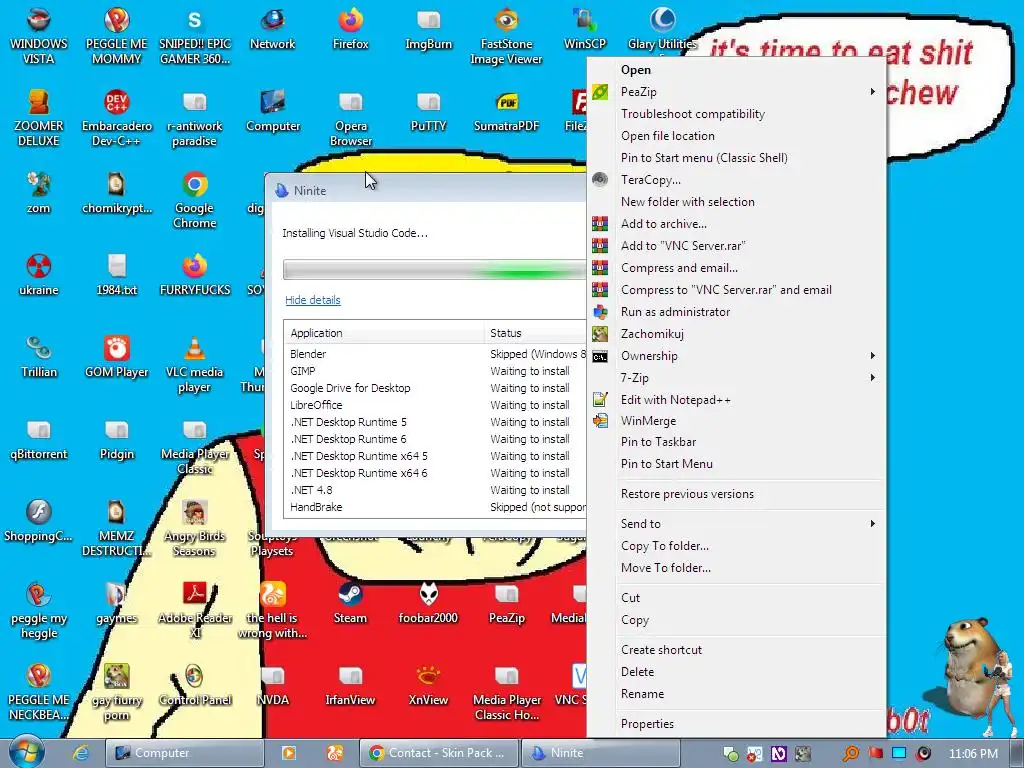The image size is (1024, 768).
Task: Select the SumatraPDF desktop icon
Action: 506,110
